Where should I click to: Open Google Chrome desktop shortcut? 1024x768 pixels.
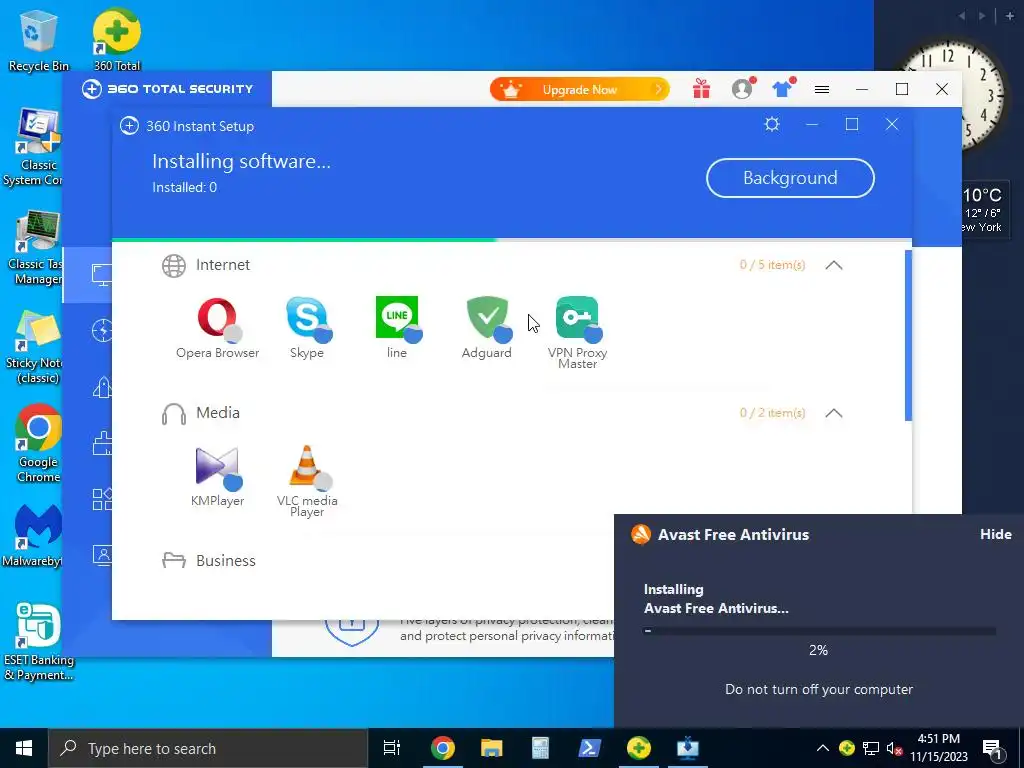tap(39, 444)
